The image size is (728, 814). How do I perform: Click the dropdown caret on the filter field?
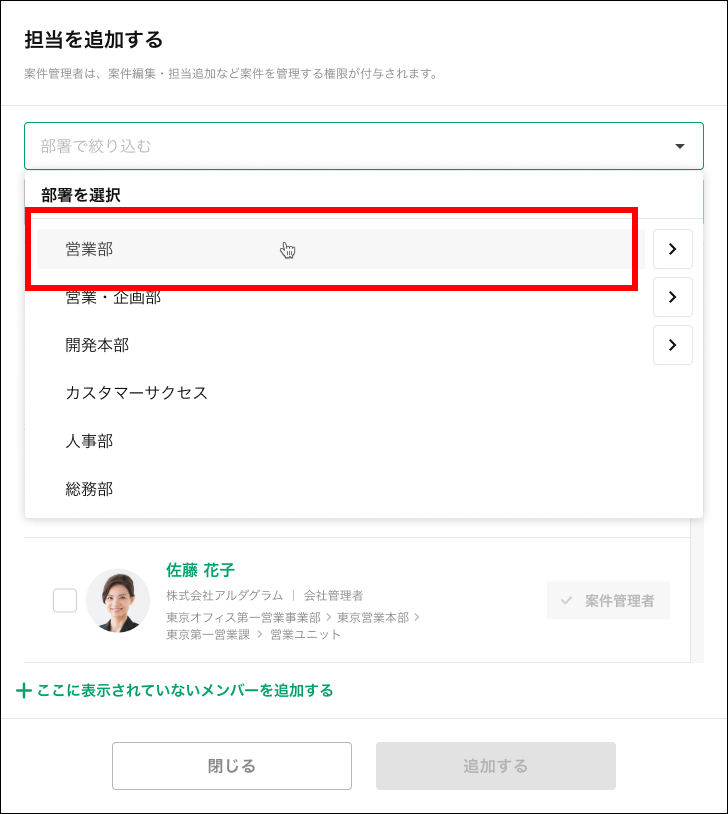(x=681, y=145)
